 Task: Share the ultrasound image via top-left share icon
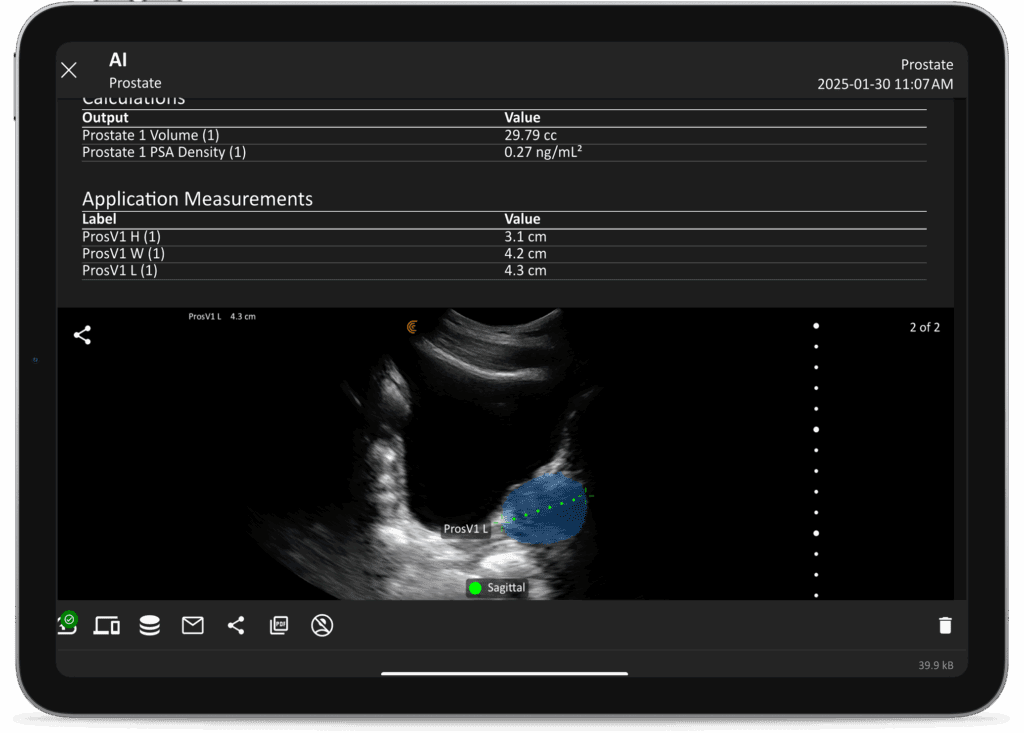[82, 336]
